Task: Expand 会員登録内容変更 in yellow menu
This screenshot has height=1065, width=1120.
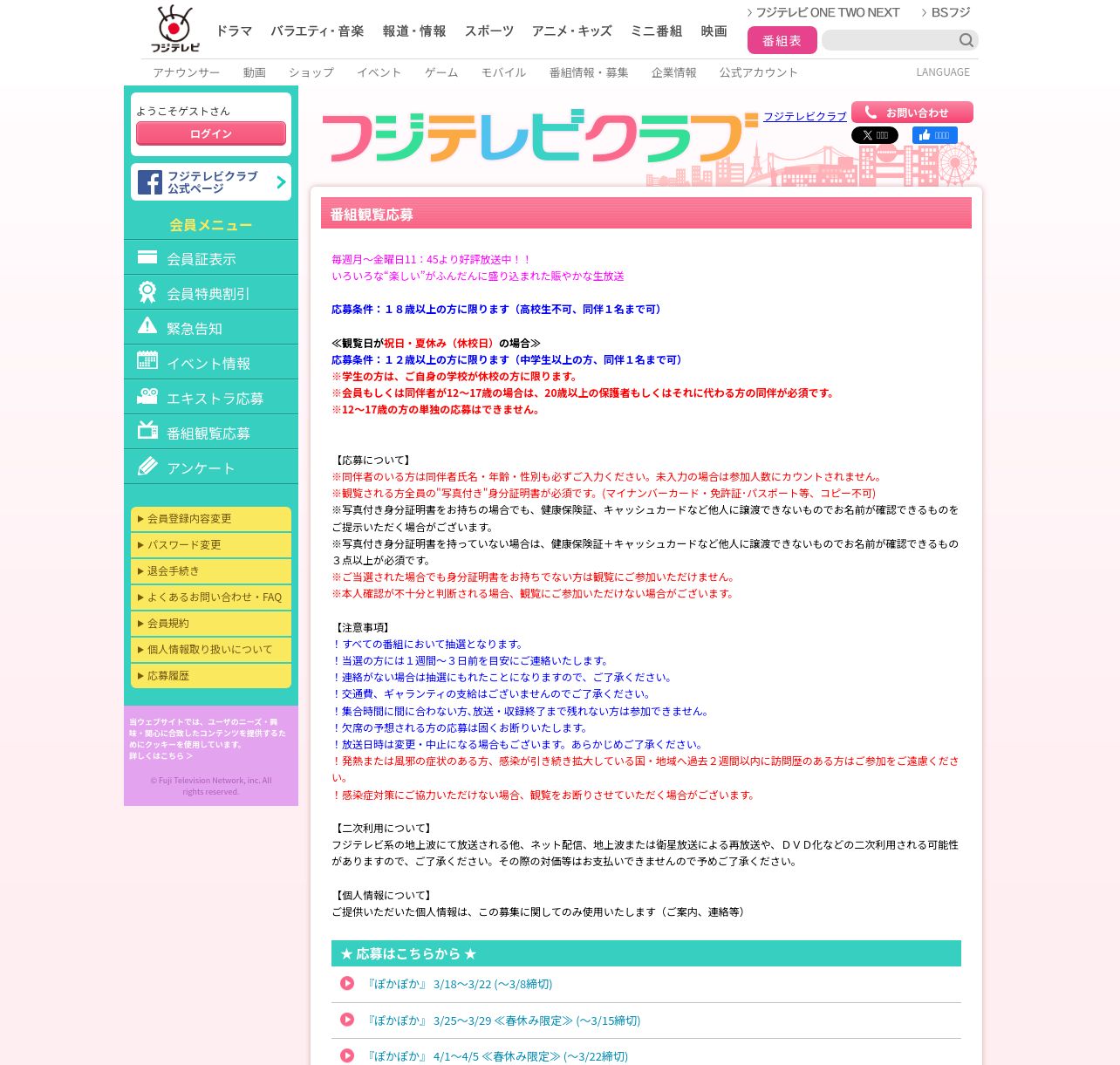Action: 211,518
